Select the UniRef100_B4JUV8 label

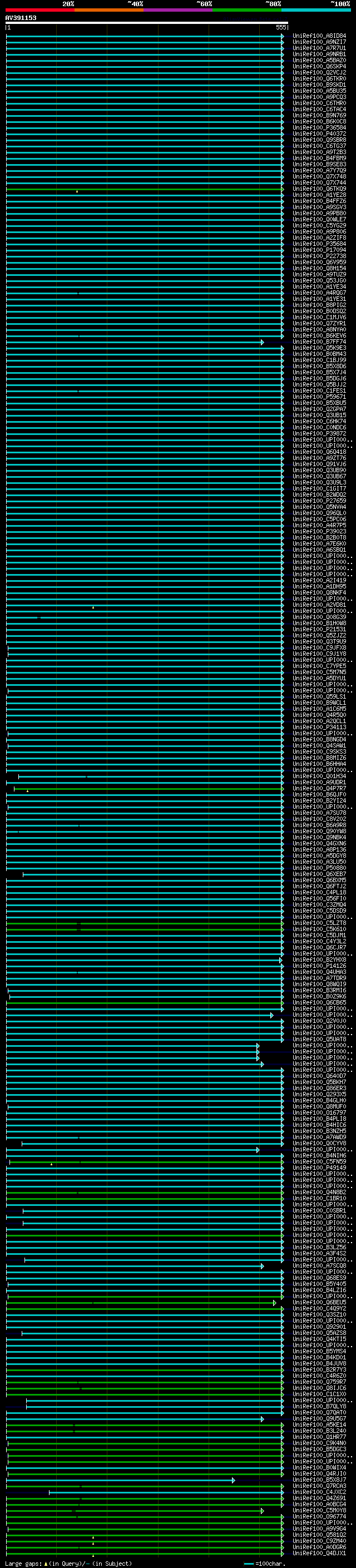click(x=319, y=1363)
